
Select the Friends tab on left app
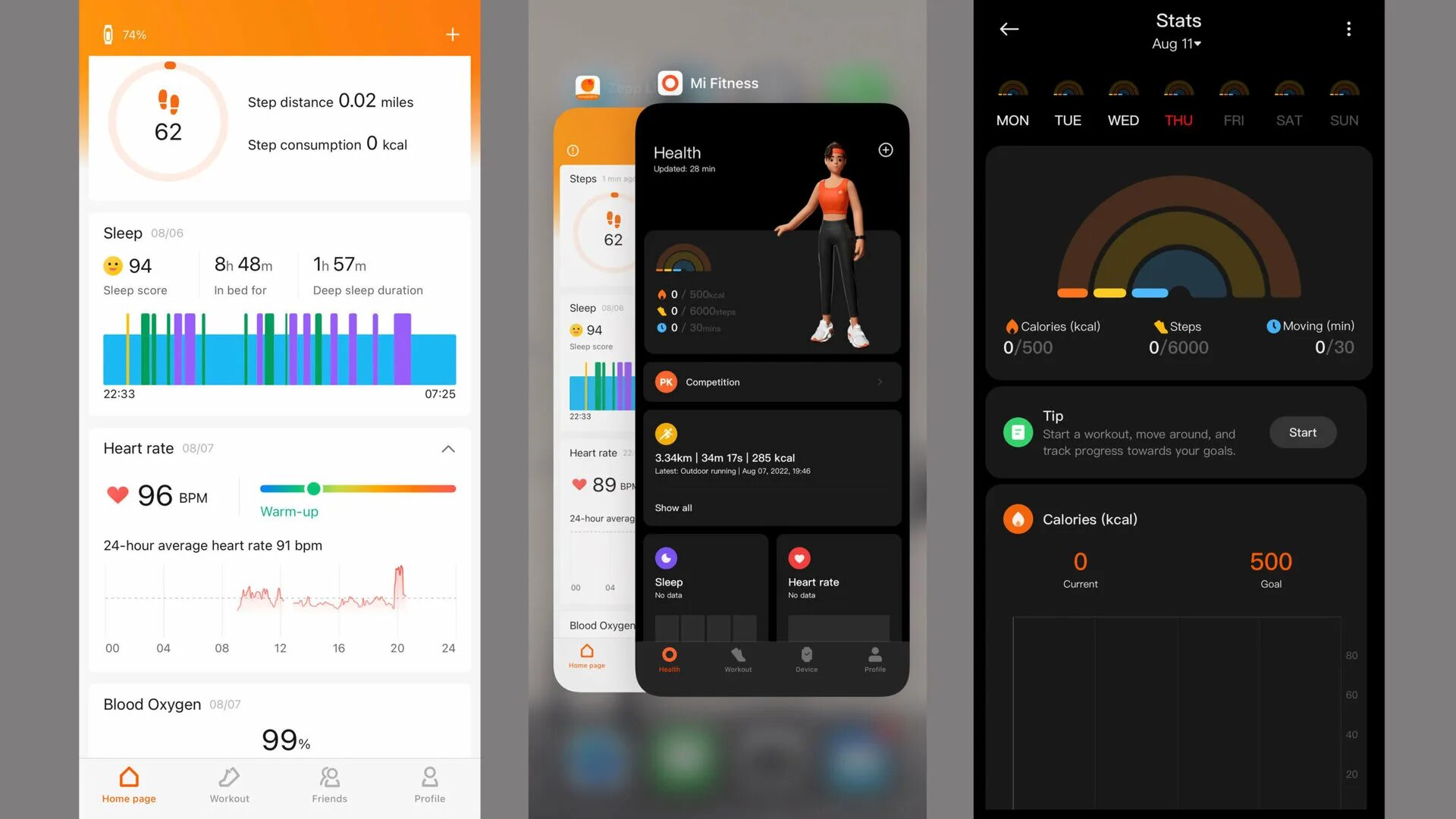click(329, 783)
